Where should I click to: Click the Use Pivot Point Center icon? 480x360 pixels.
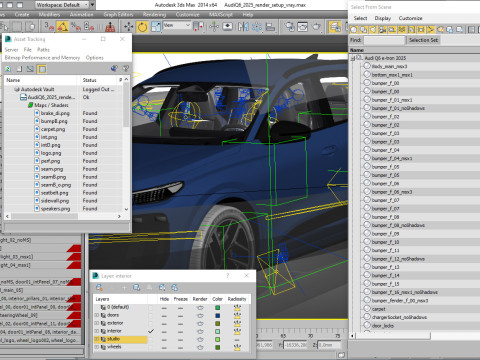198,27
